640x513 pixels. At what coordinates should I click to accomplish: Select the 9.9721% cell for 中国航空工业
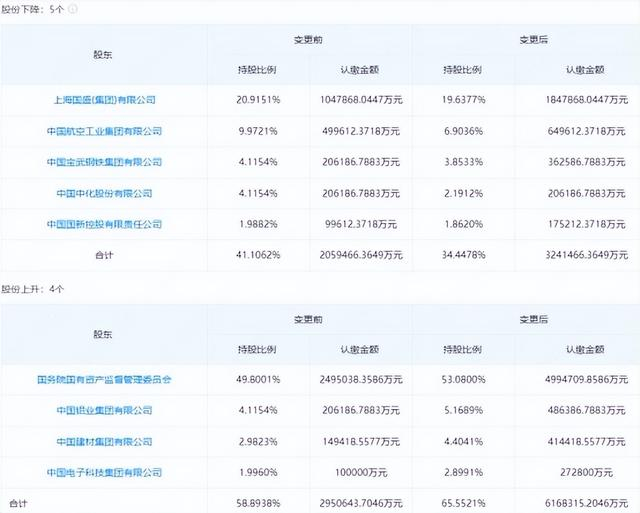(x=258, y=131)
